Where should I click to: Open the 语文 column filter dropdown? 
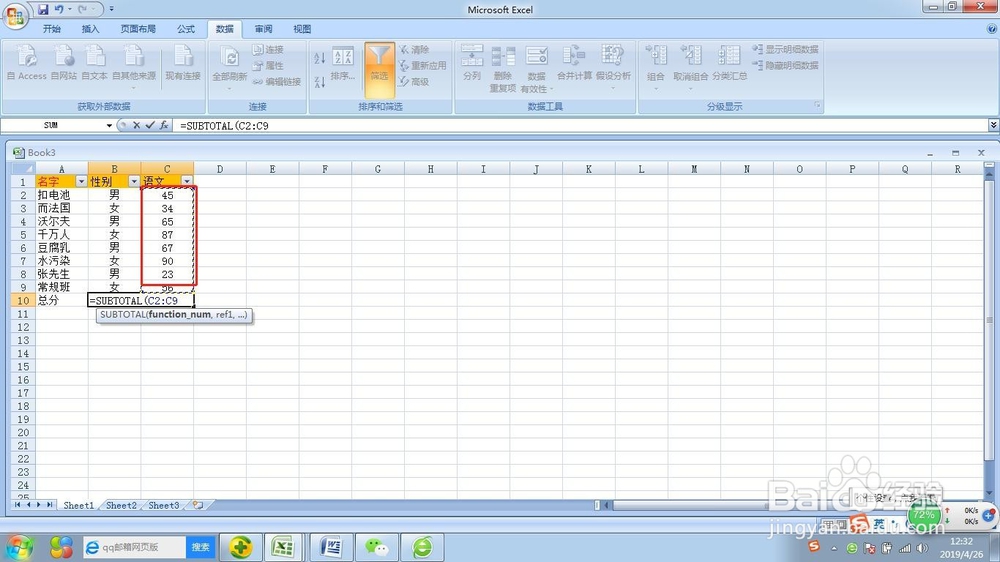(187, 182)
